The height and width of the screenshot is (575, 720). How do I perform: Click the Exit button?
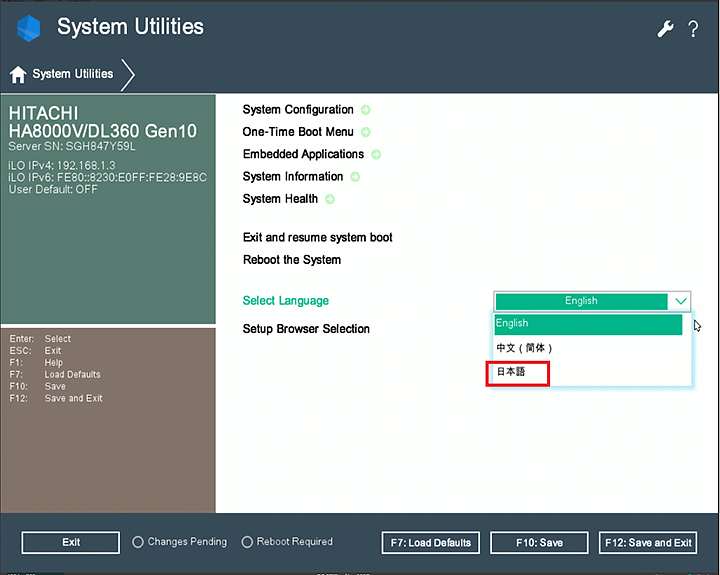coord(71,542)
